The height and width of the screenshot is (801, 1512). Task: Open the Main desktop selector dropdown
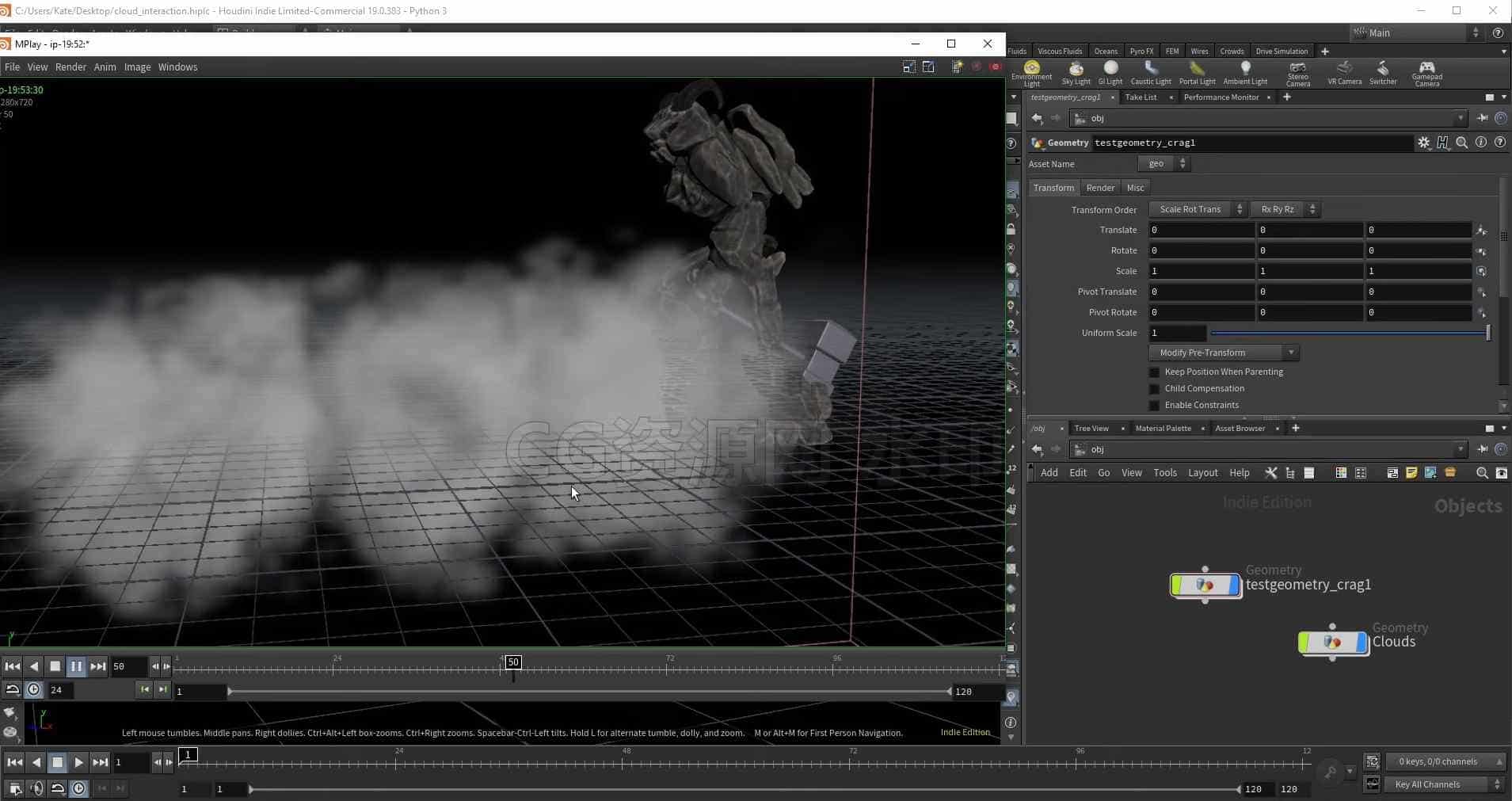click(1416, 32)
